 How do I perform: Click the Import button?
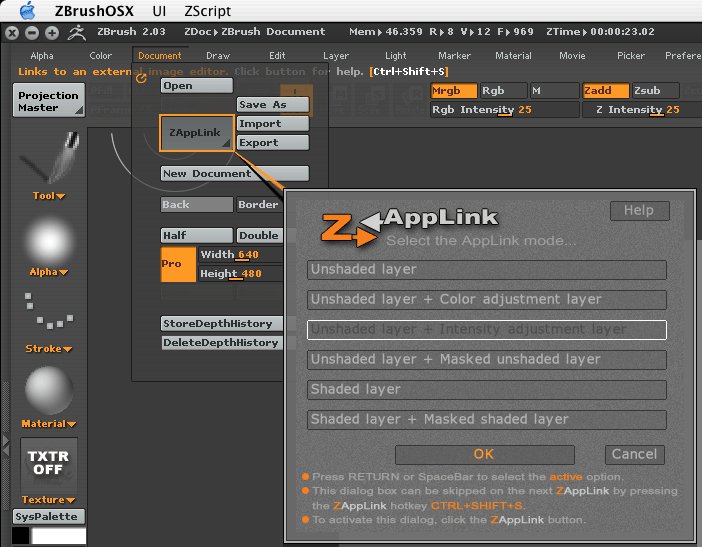(273, 124)
